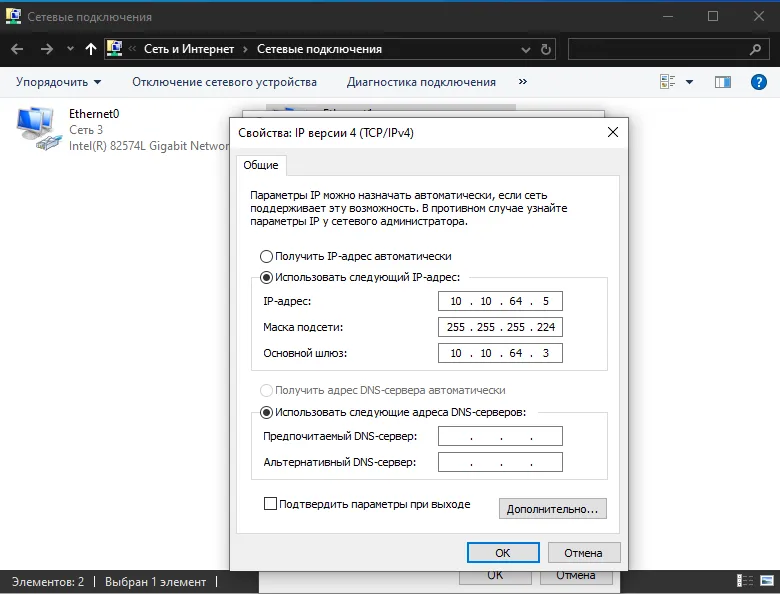Open the blue help question icon
Image resolution: width=780 pixels, height=594 pixels.
point(759,82)
